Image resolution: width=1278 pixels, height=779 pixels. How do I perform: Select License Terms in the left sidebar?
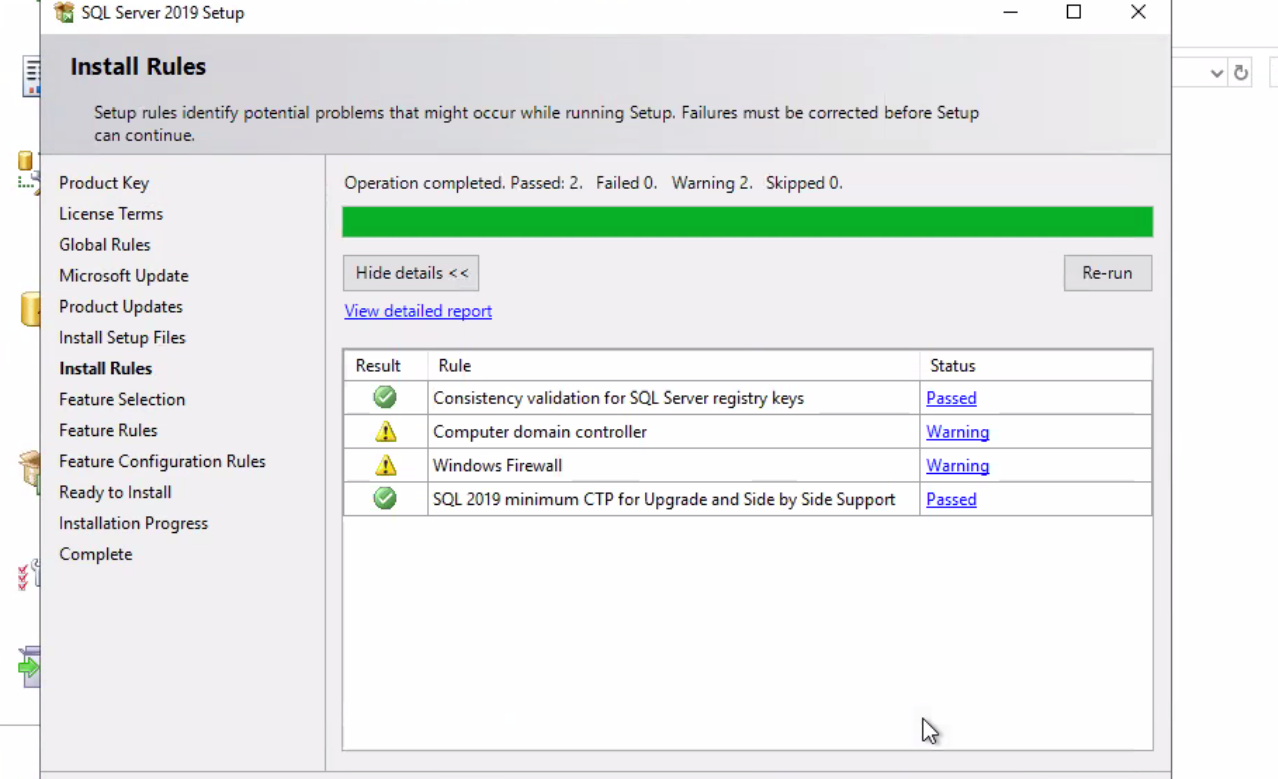point(110,213)
